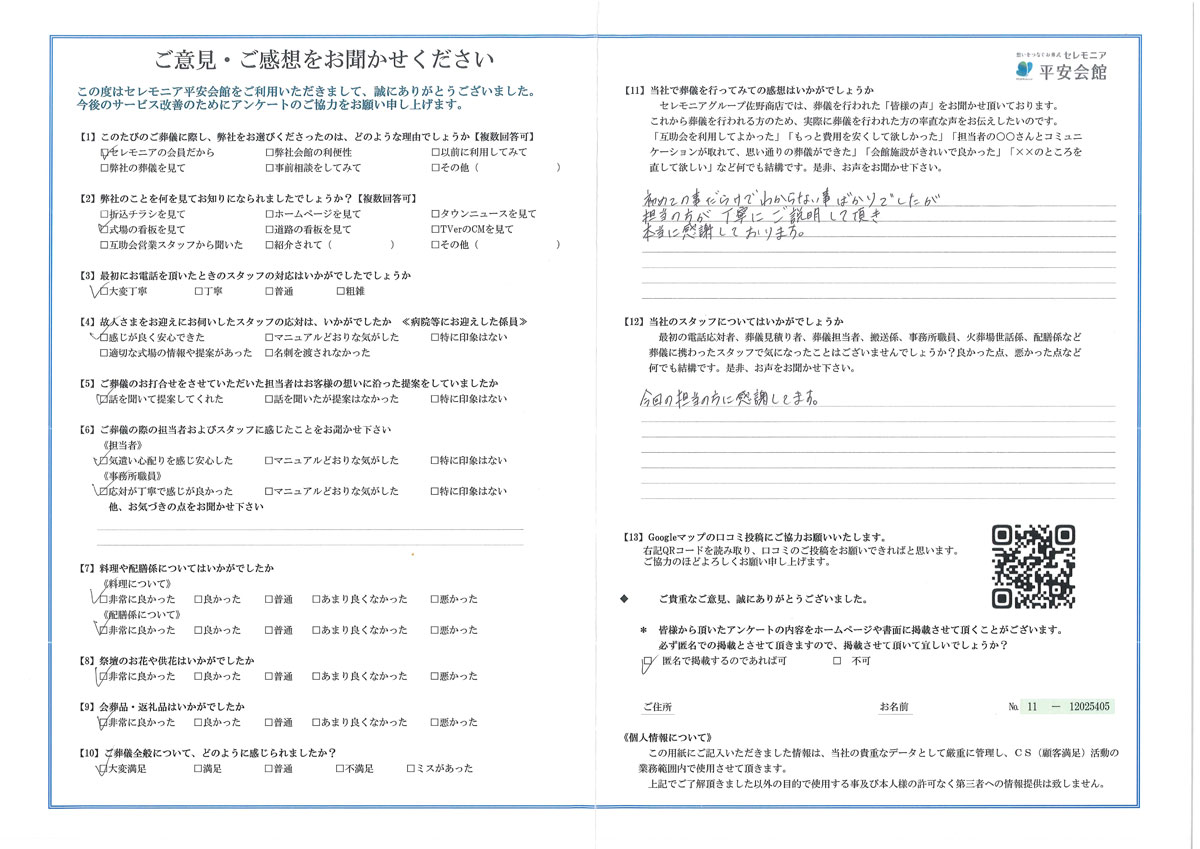
Task: Click question 7 料理や配膳係 heading
Action: (175, 568)
